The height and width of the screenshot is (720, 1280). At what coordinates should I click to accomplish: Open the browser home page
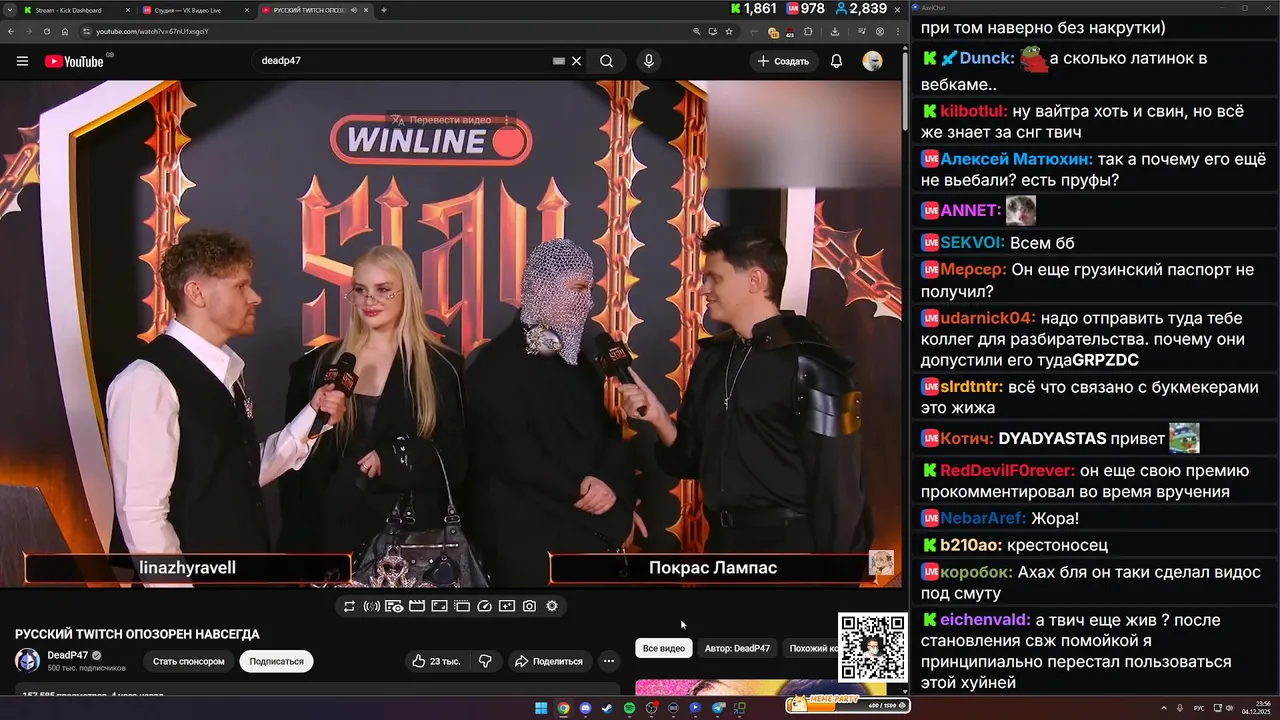(65, 31)
